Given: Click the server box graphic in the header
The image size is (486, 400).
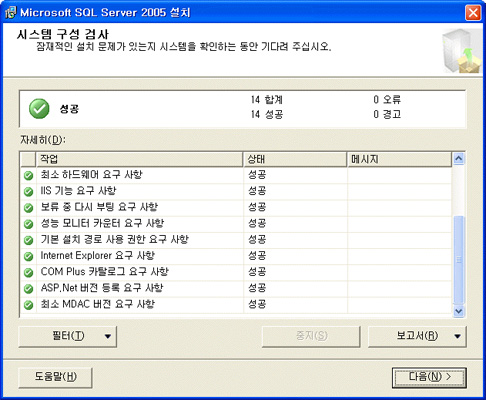Looking at the screenshot, I should (462, 51).
